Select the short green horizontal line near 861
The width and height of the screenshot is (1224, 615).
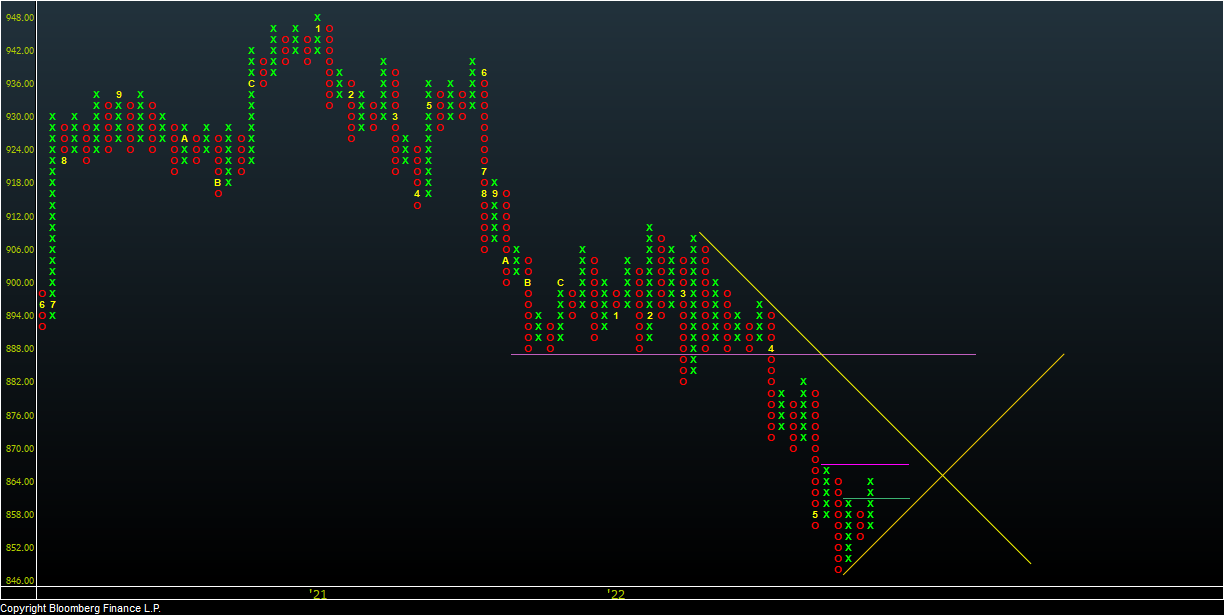(x=876, y=498)
